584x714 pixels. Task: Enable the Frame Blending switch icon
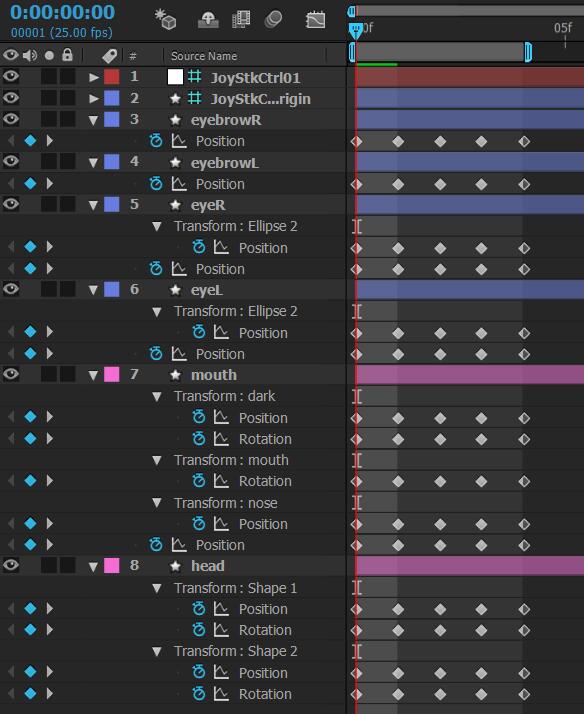coord(241,20)
